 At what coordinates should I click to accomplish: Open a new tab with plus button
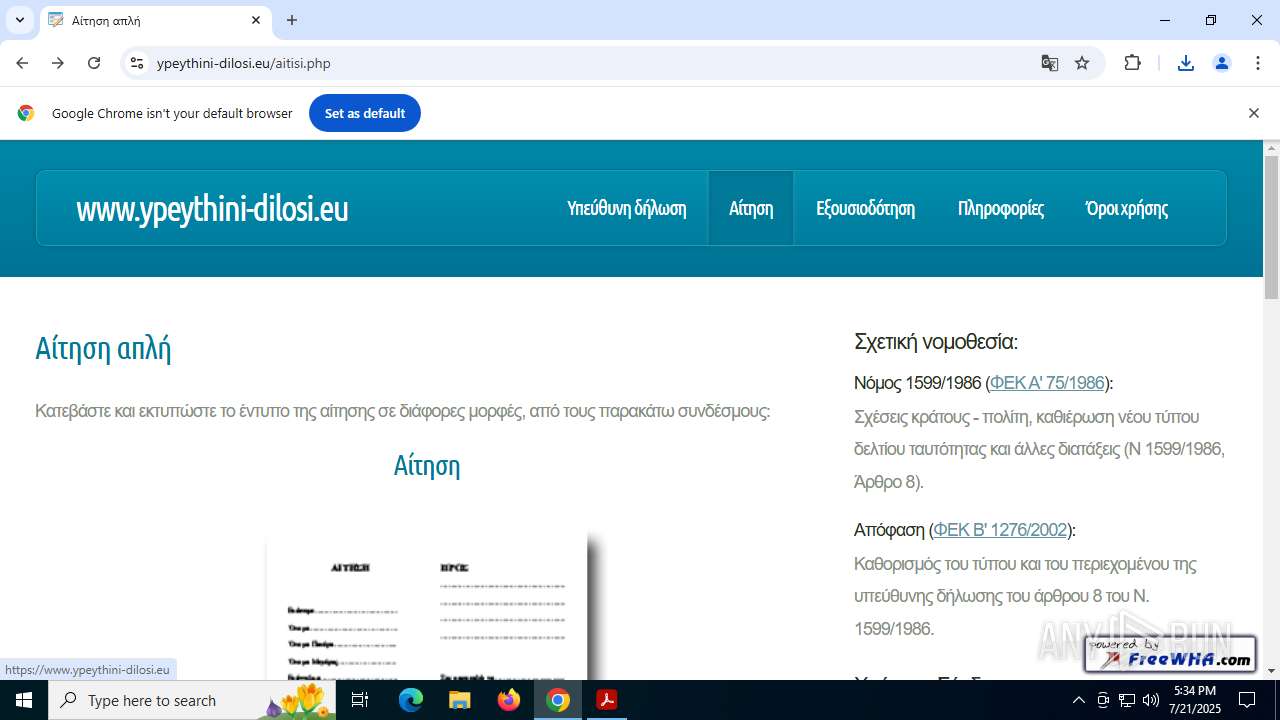(292, 20)
